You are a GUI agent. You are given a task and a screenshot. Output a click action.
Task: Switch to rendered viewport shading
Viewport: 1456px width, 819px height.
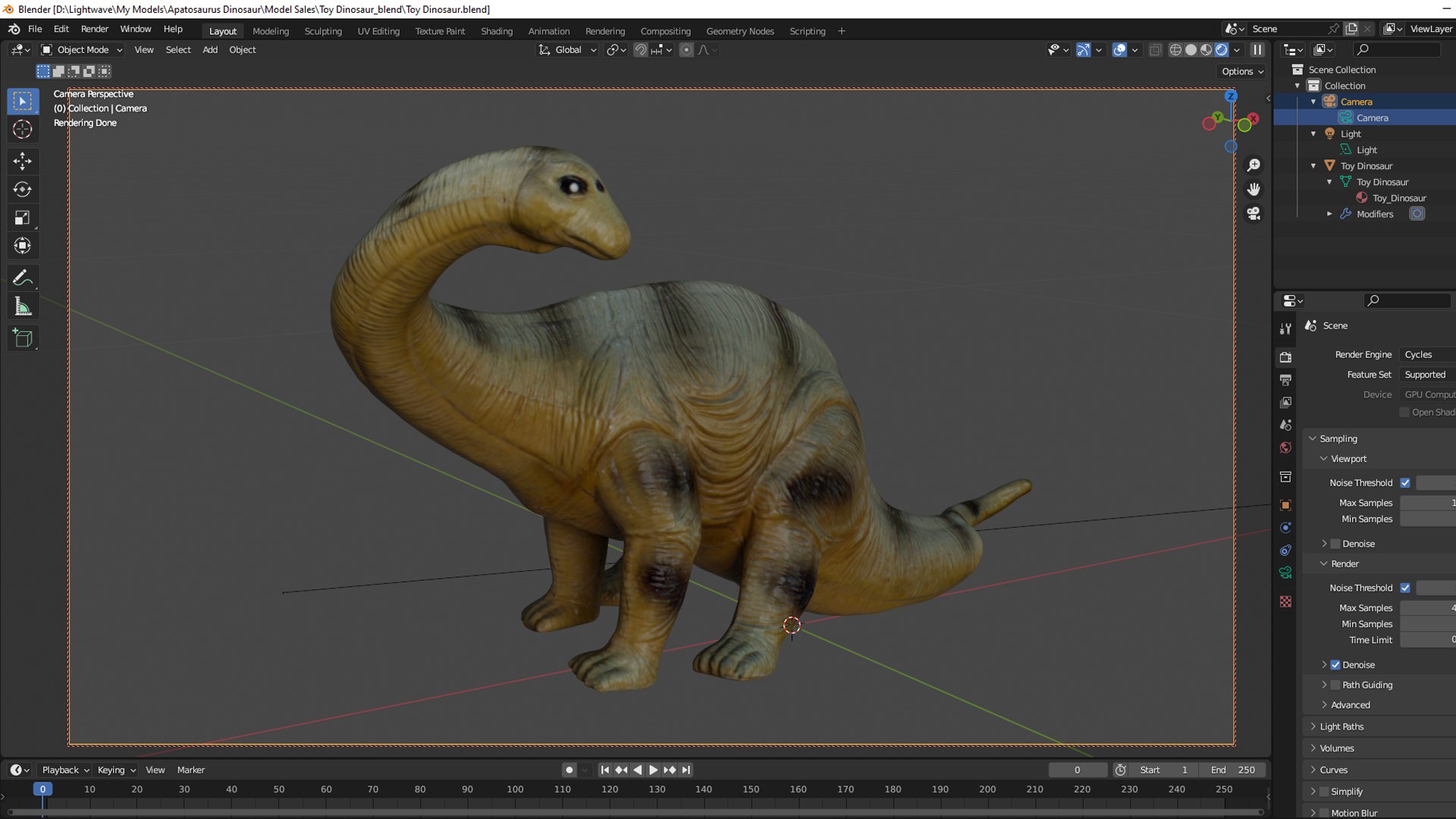tap(1222, 50)
